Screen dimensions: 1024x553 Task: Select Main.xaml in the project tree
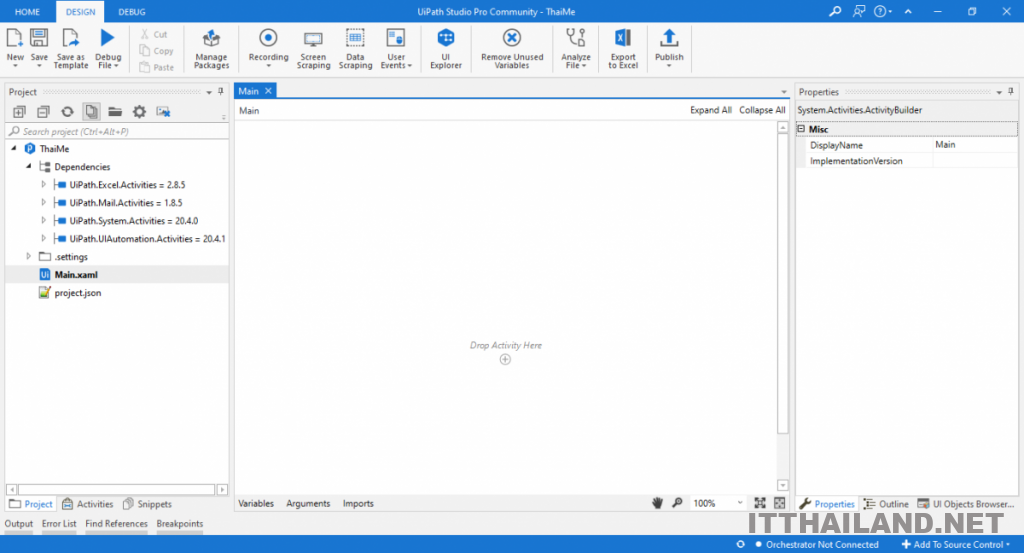tap(117, 274)
